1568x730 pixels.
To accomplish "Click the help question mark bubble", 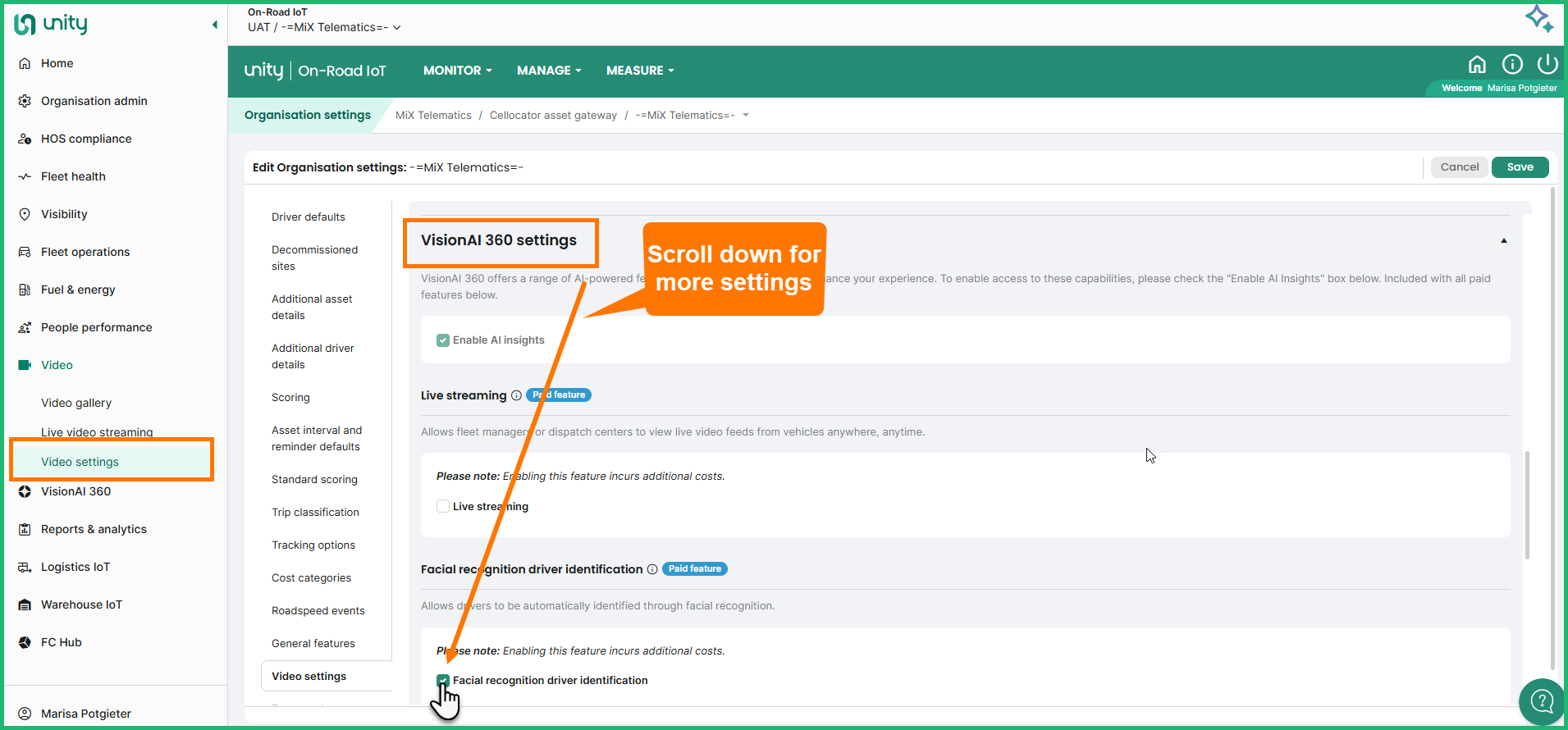I will pyautogui.click(x=1542, y=701).
